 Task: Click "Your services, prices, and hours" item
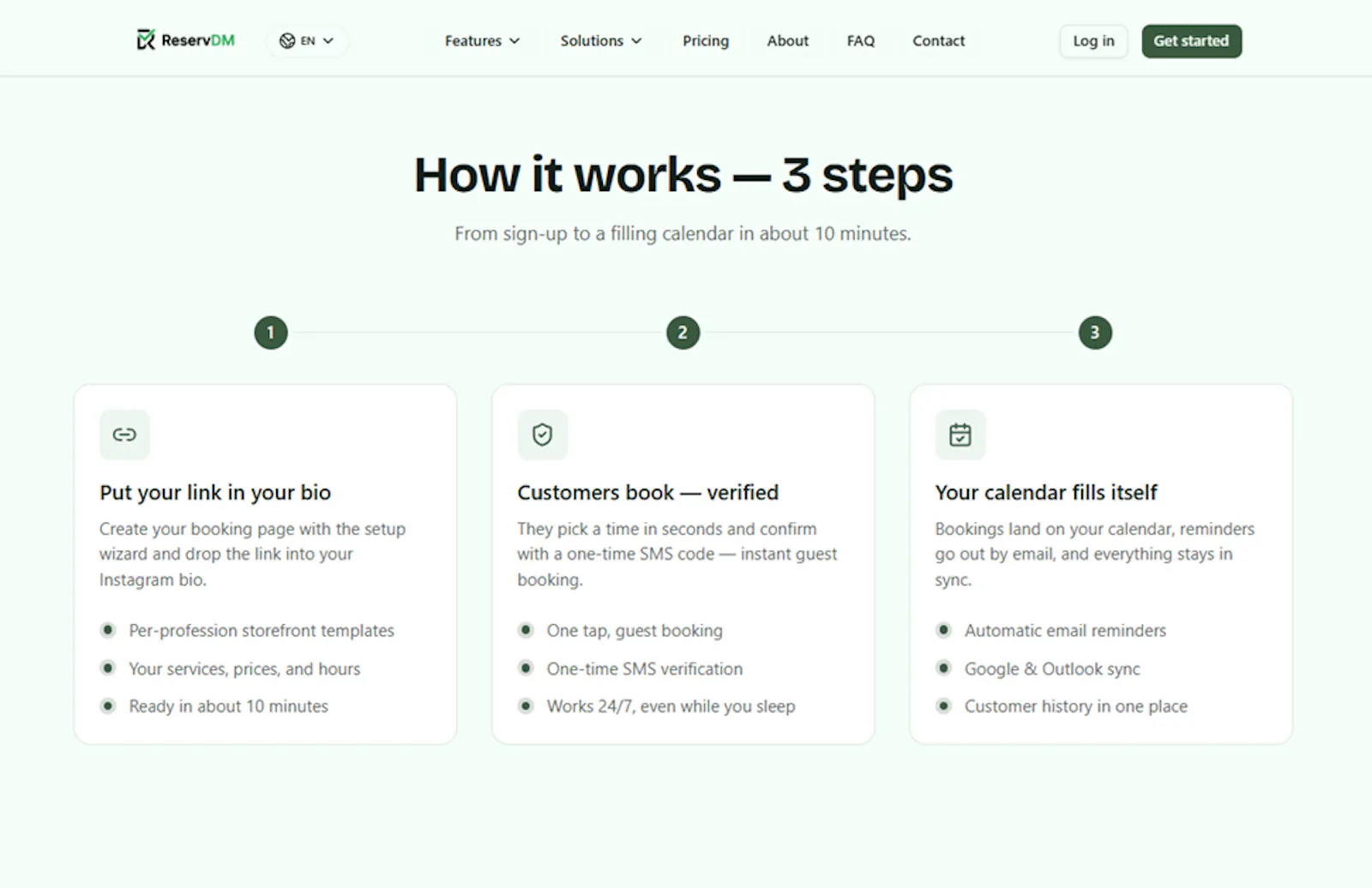tap(244, 669)
